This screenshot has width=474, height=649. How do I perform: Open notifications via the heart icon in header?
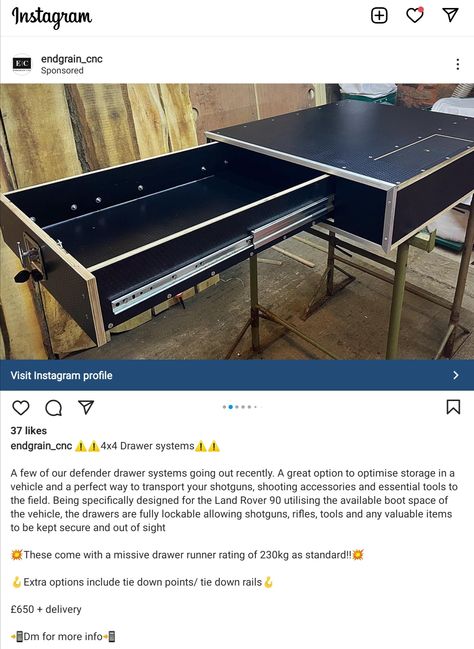[x=414, y=15]
